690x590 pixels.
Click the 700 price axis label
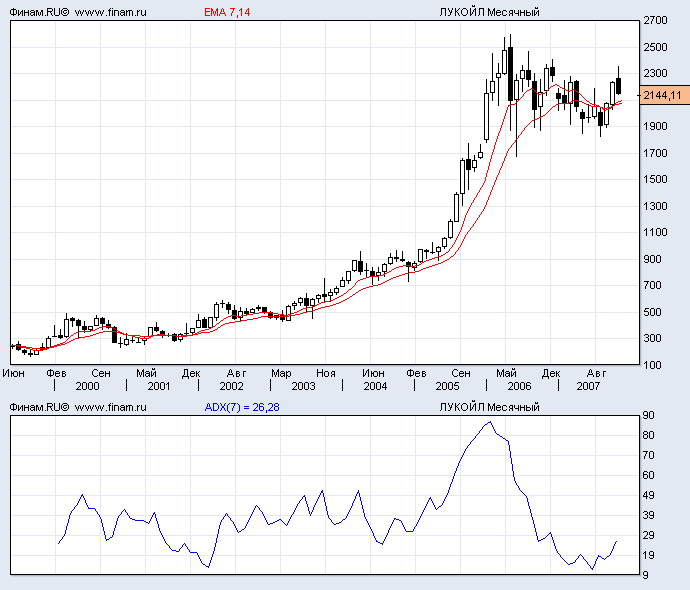653,285
